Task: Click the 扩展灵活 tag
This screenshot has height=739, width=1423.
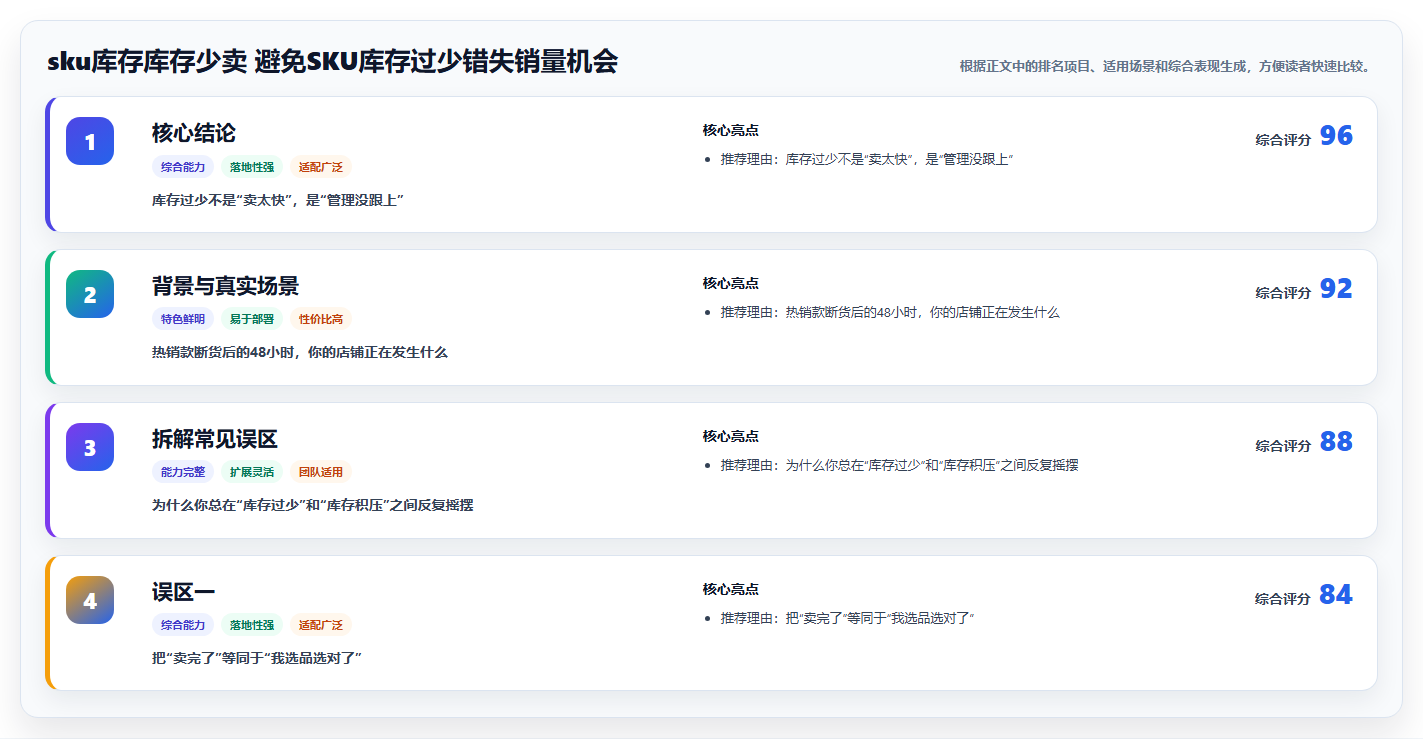Action: (252, 472)
